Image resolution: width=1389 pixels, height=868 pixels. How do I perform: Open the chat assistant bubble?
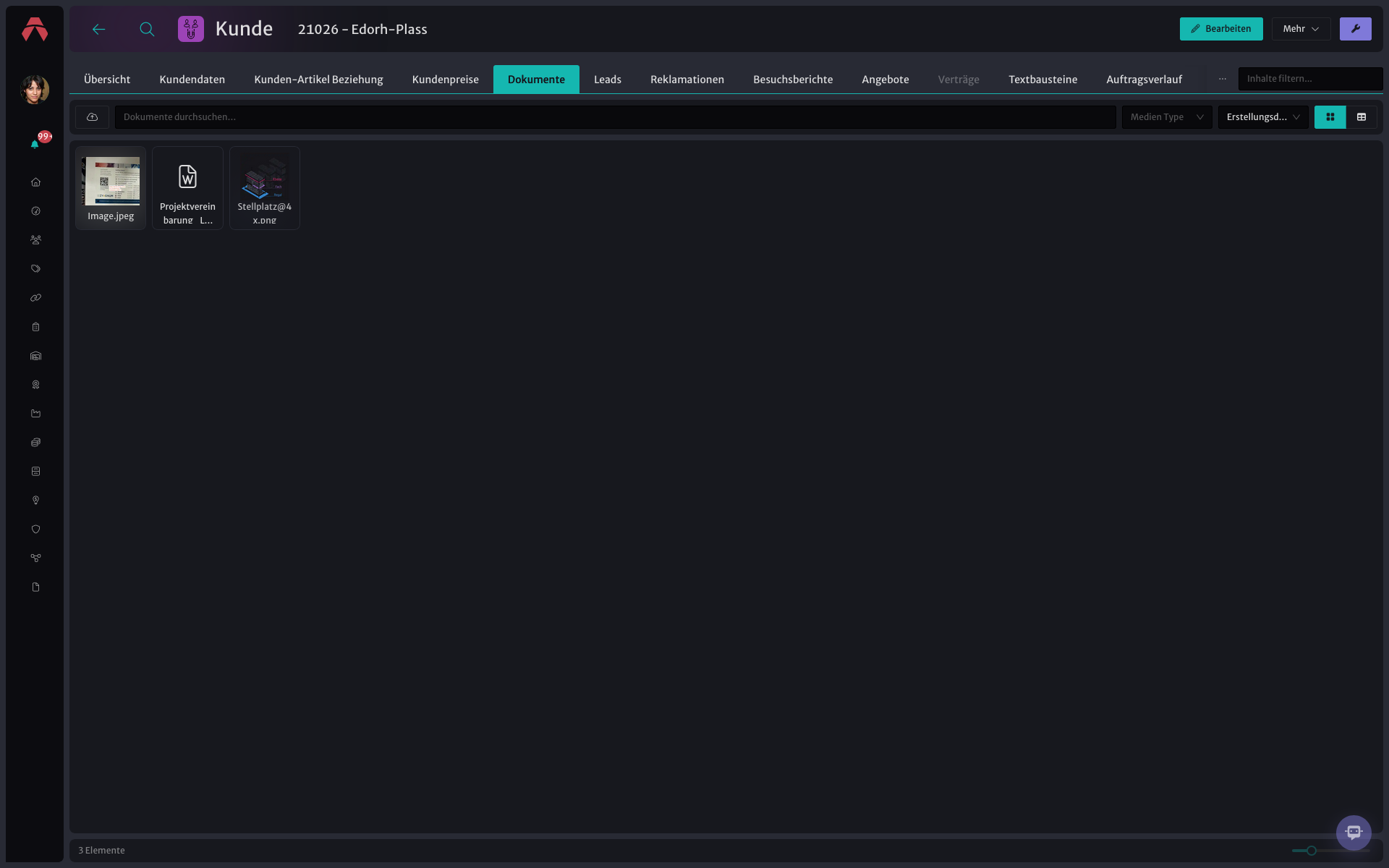[x=1354, y=833]
